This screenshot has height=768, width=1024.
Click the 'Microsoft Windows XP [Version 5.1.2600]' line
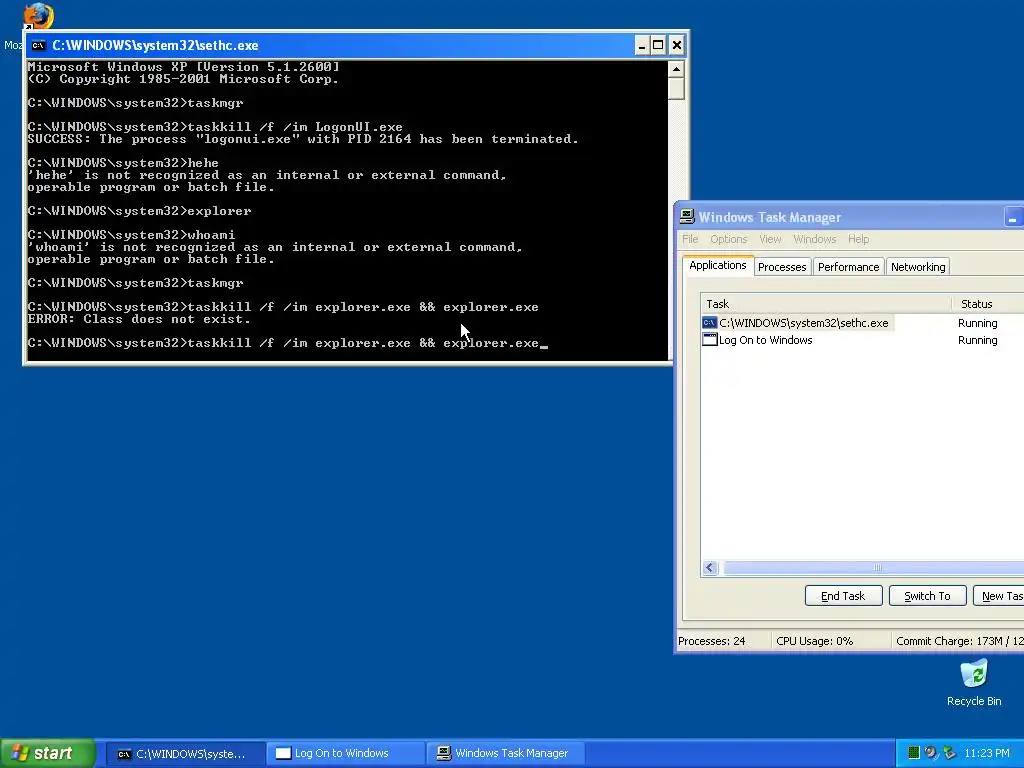click(184, 67)
